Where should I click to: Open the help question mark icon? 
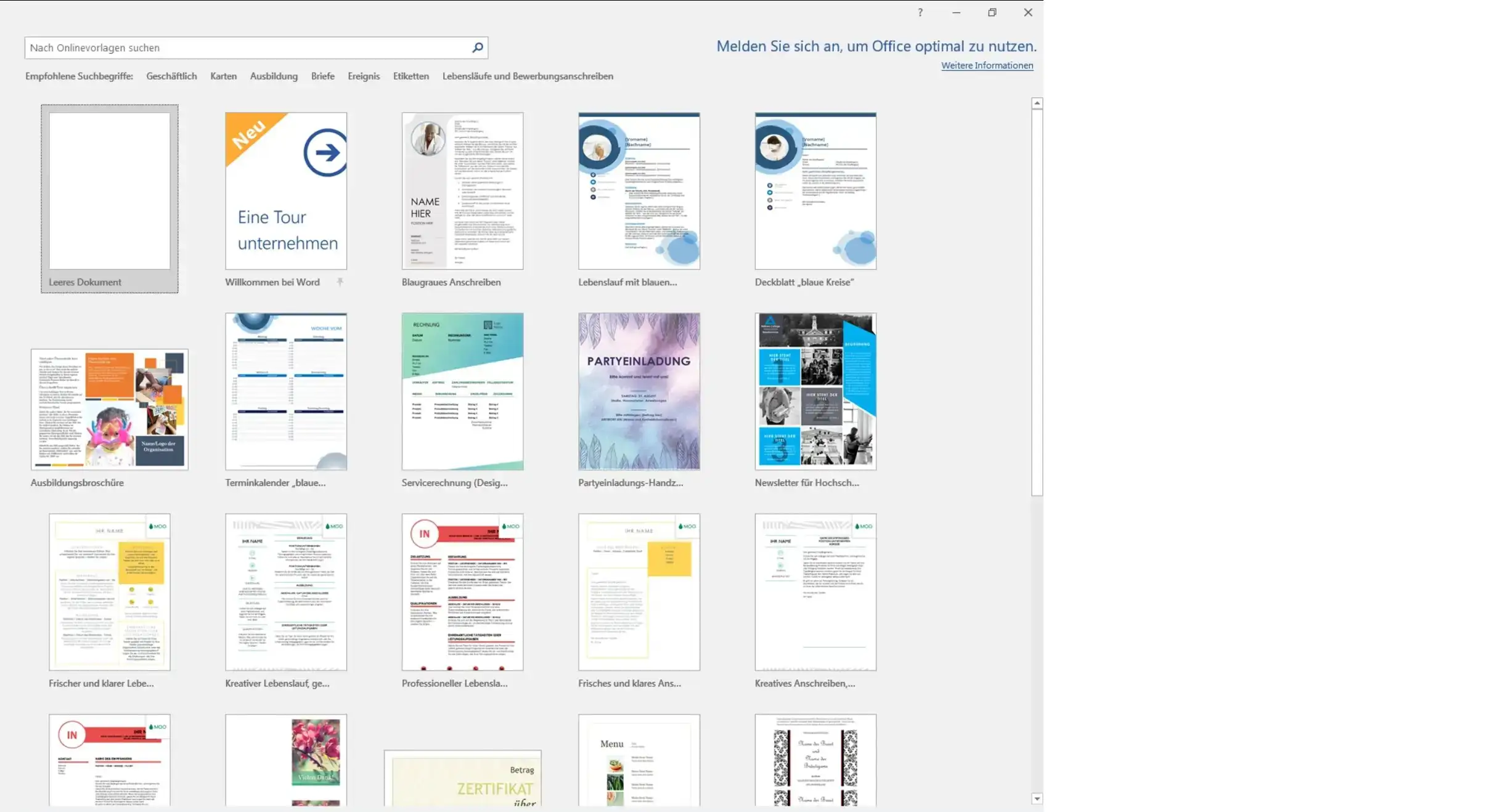point(920,12)
